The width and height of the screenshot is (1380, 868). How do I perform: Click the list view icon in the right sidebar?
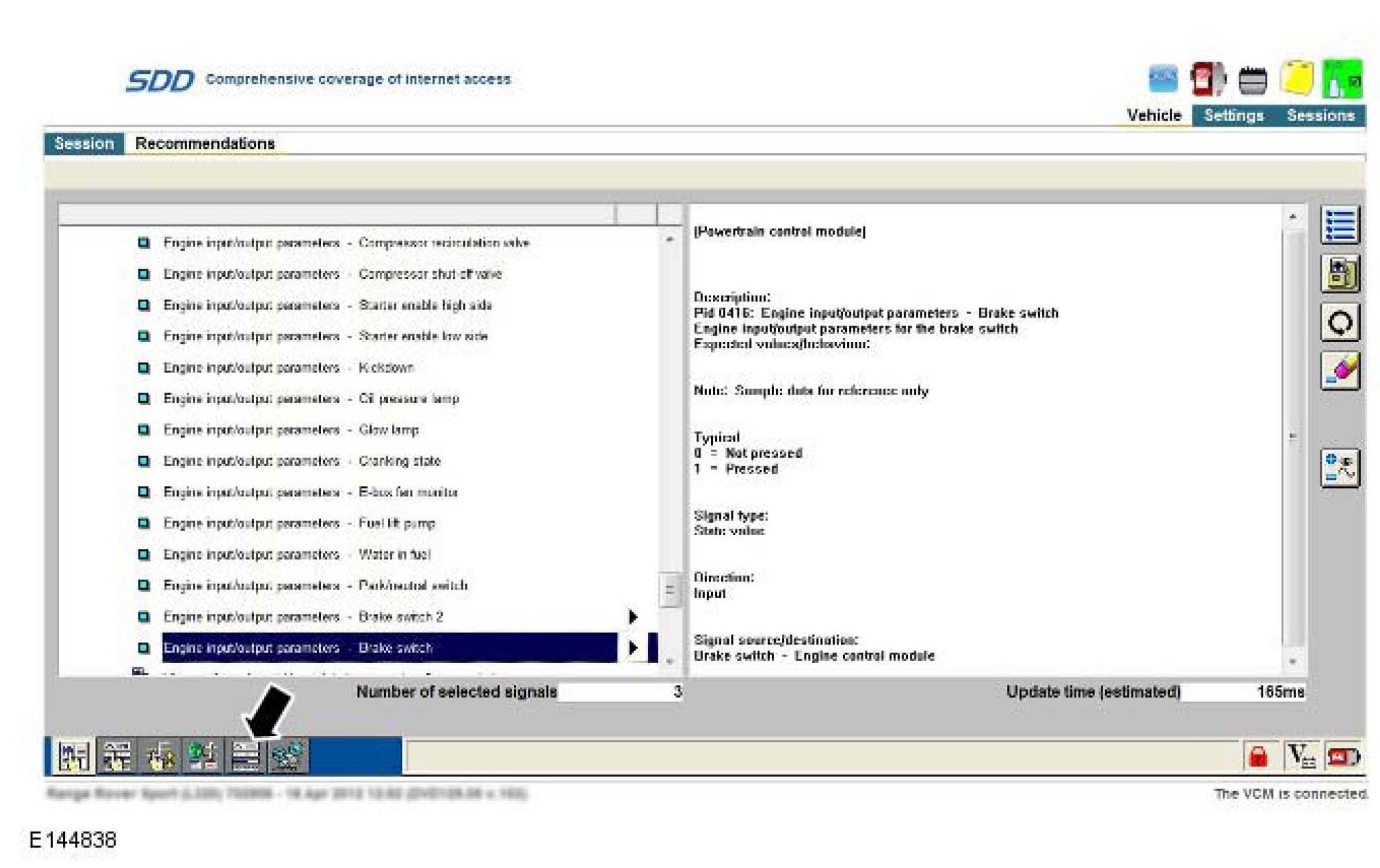1340,225
